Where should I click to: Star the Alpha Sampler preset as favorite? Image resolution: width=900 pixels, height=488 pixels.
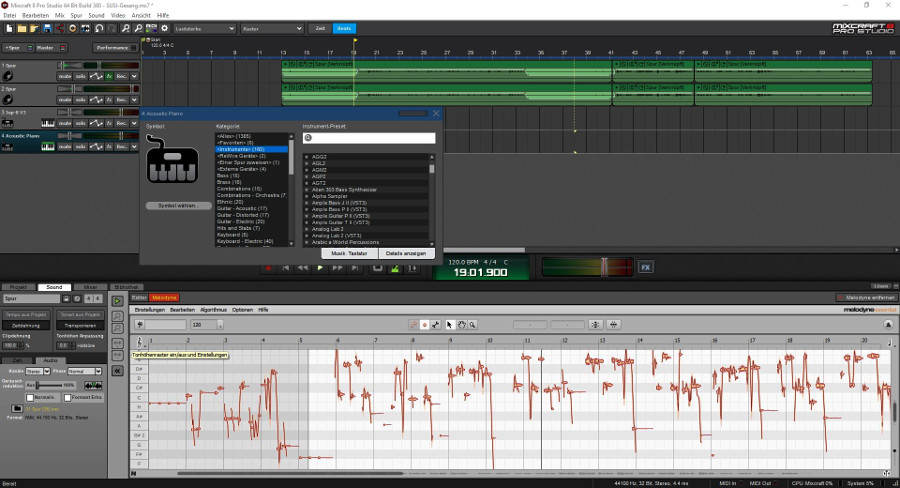coord(306,196)
